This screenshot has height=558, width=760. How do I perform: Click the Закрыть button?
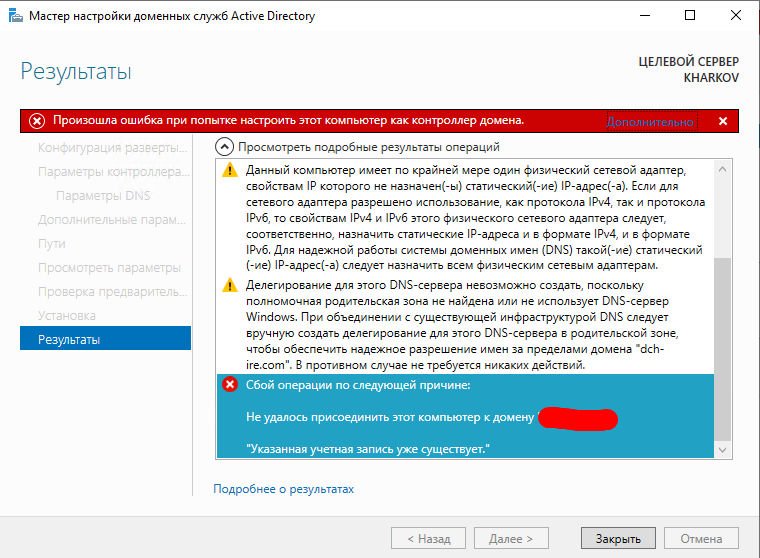(618, 539)
